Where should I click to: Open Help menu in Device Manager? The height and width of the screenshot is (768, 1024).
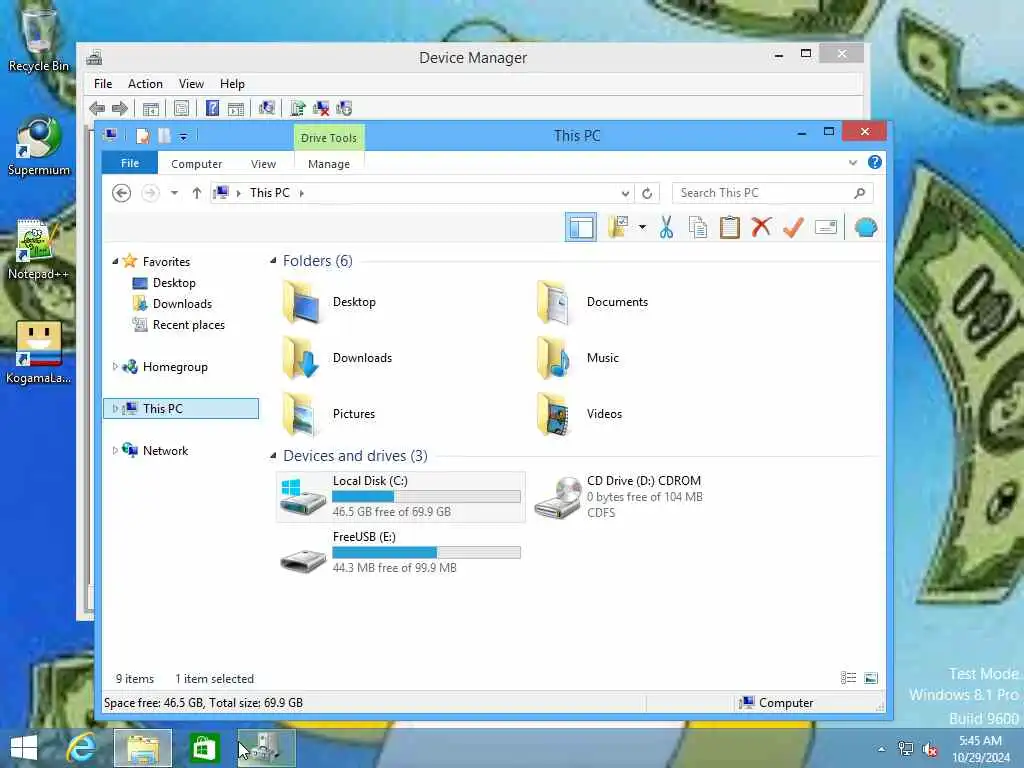(232, 84)
